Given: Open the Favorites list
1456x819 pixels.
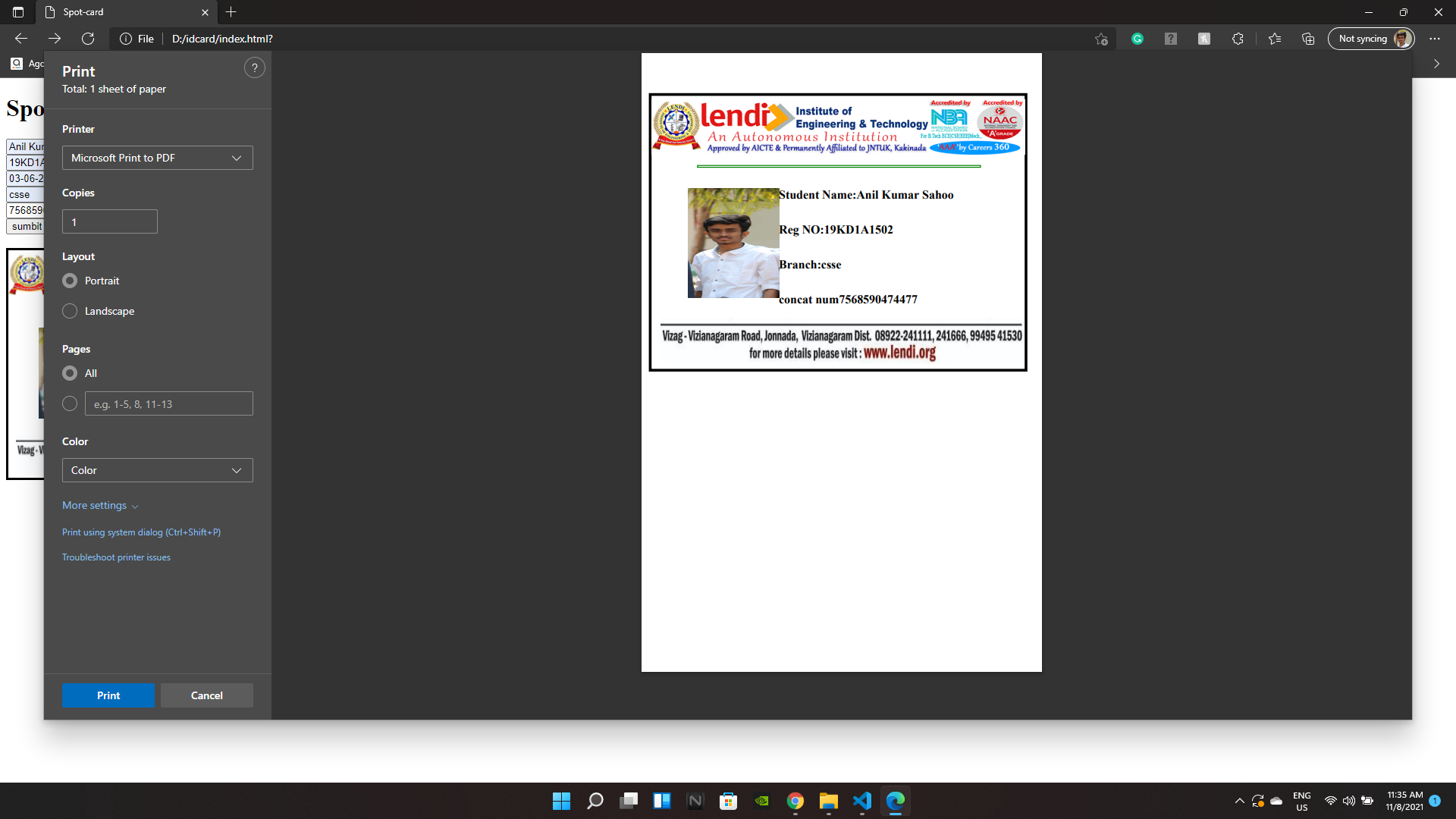Looking at the screenshot, I should tap(1275, 39).
